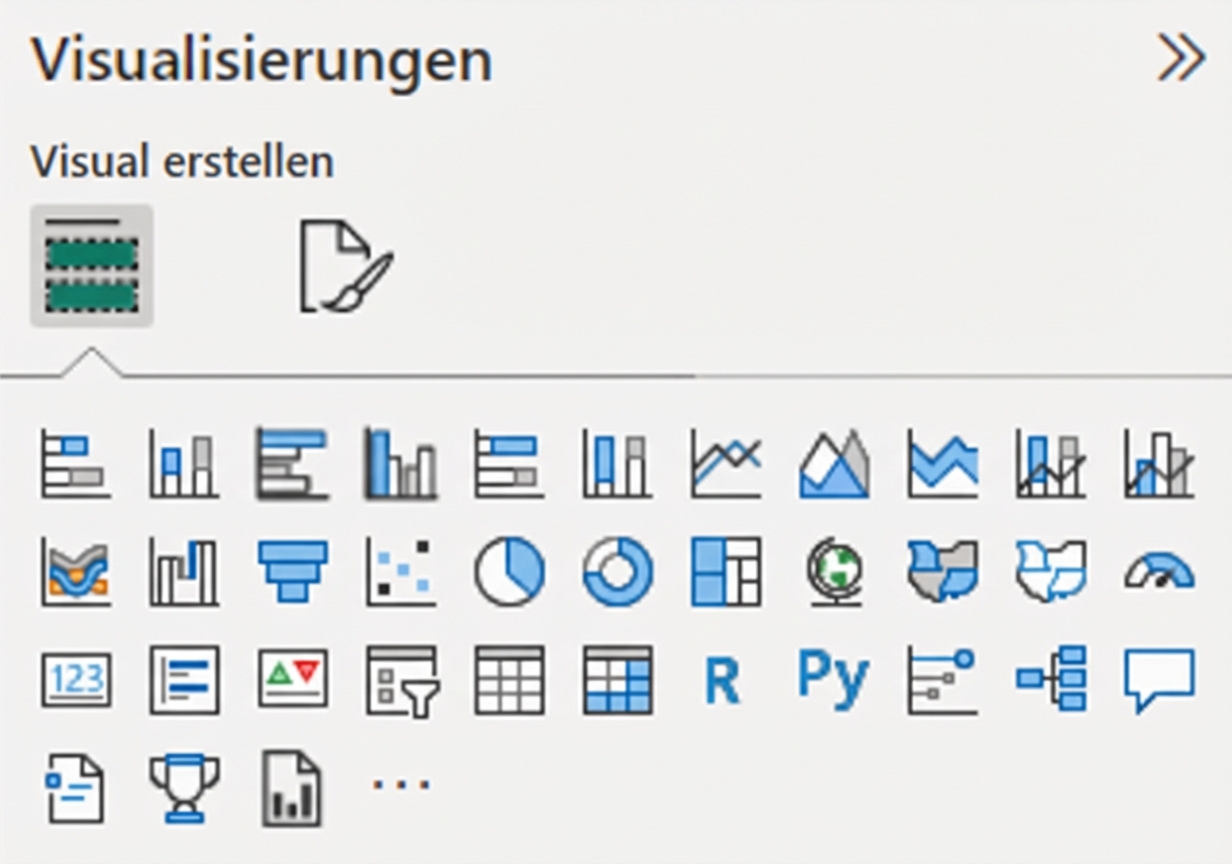The height and width of the screenshot is (864, 1232).
Task: Select the pie chart visual
Action: (509, 573)
